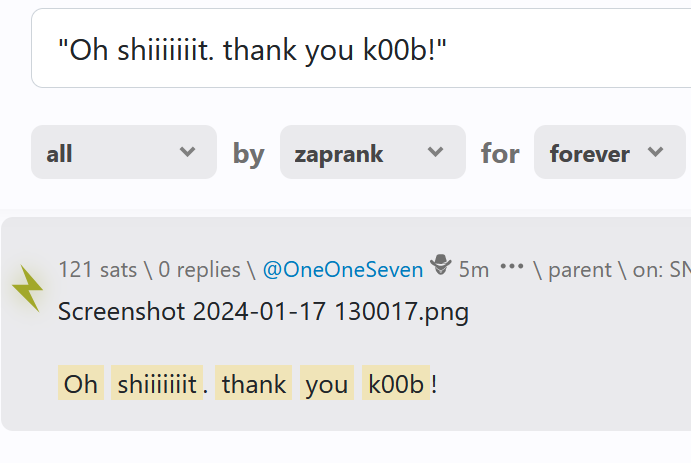
Task: Expand the "all" type filter dropdown
Action: (x=123, y=153)
